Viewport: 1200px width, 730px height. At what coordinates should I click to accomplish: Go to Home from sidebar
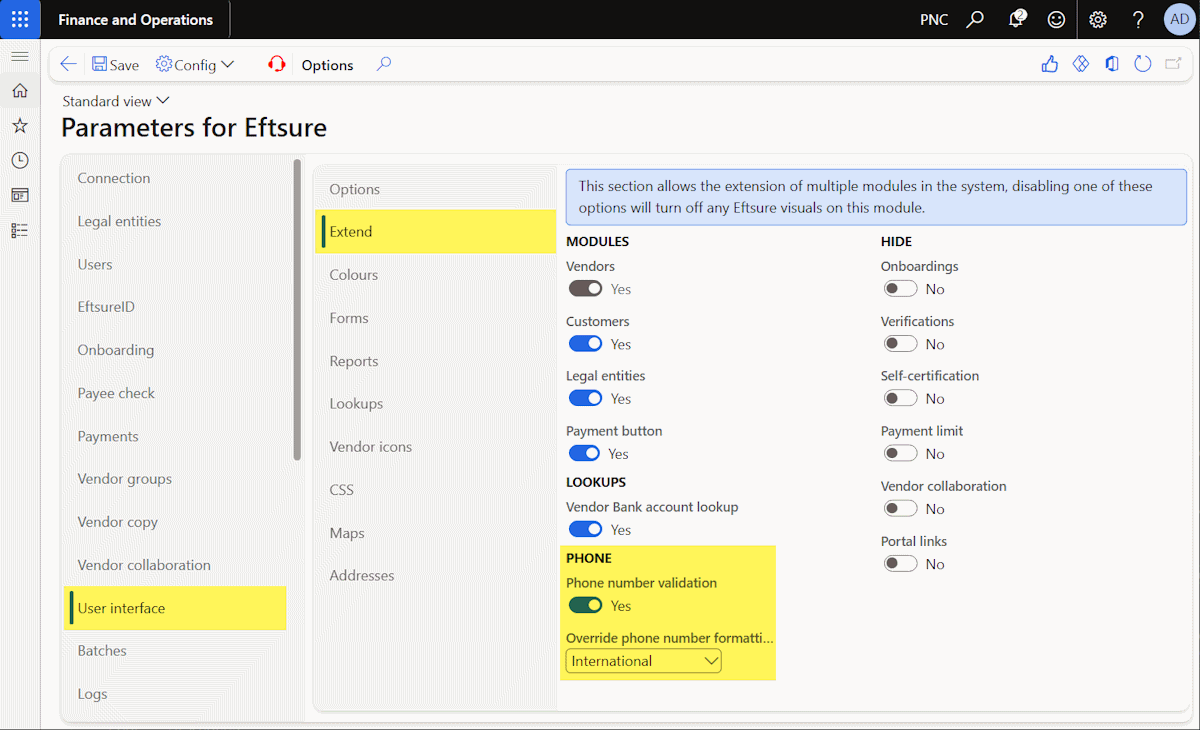click(20, 91)
